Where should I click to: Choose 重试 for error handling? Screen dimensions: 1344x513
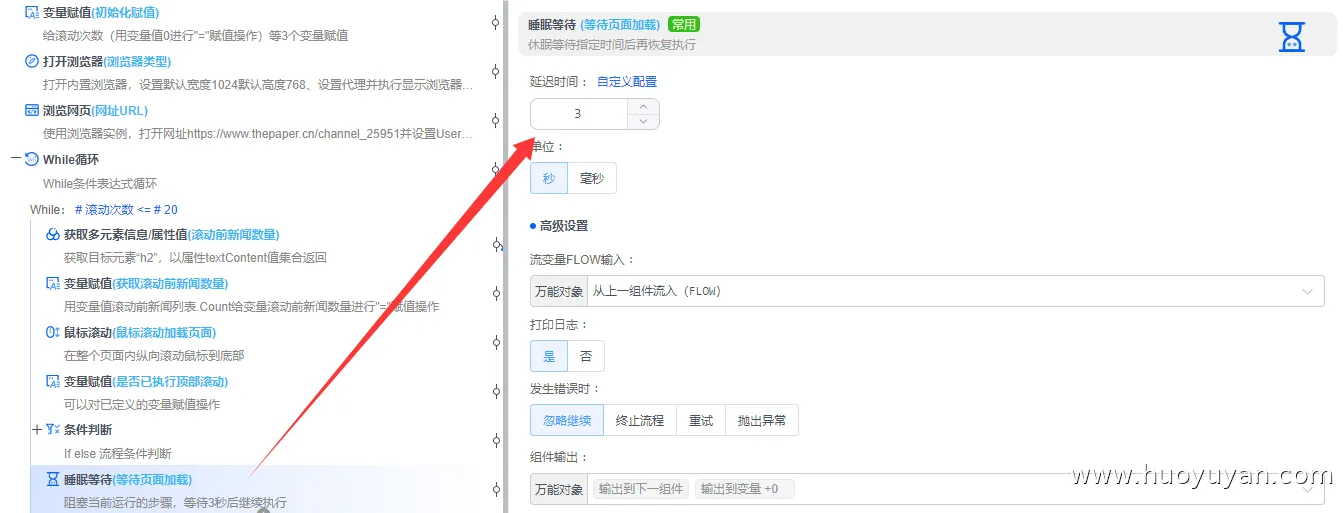(701, 420)
